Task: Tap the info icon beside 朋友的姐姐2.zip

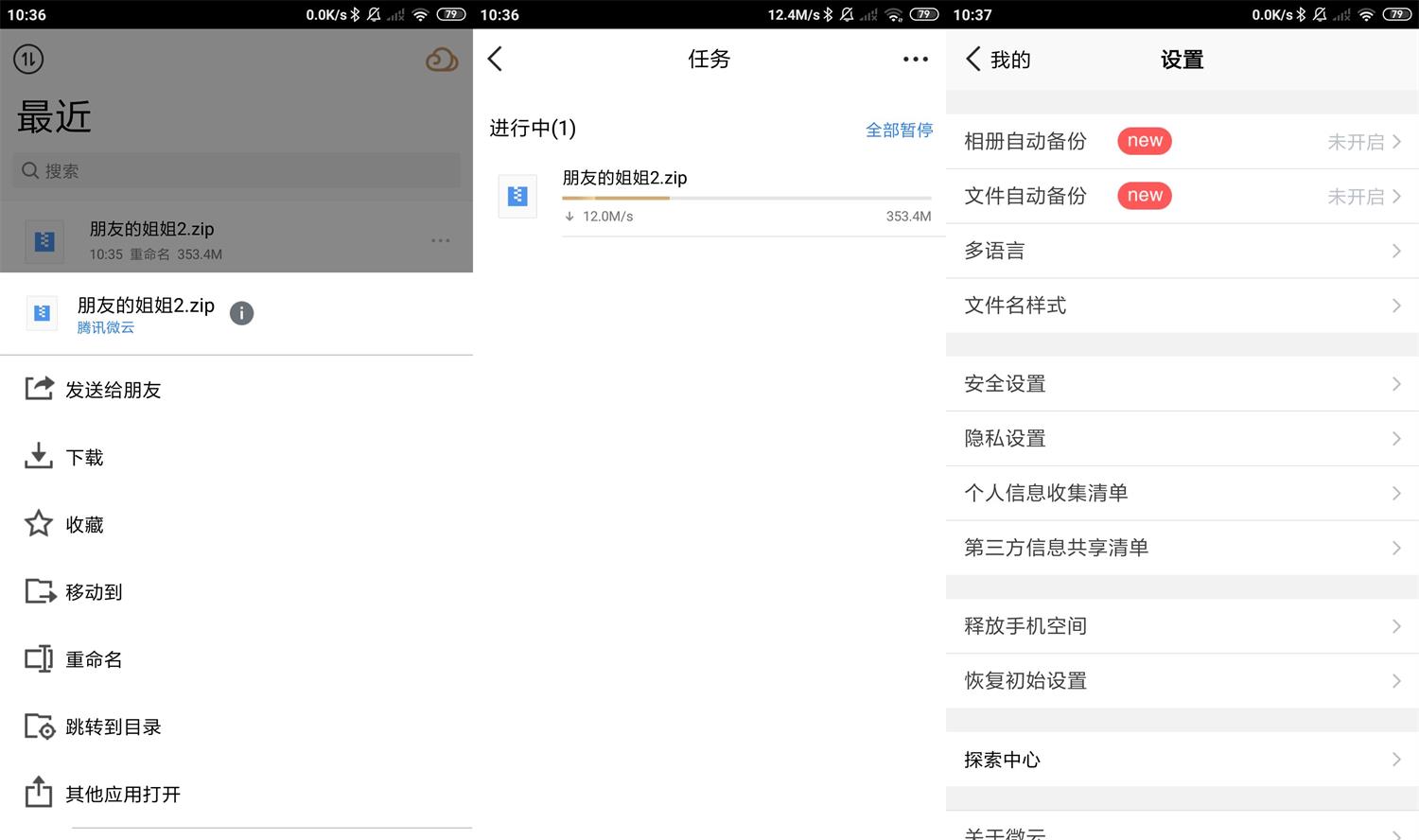Action: (242, 313)
